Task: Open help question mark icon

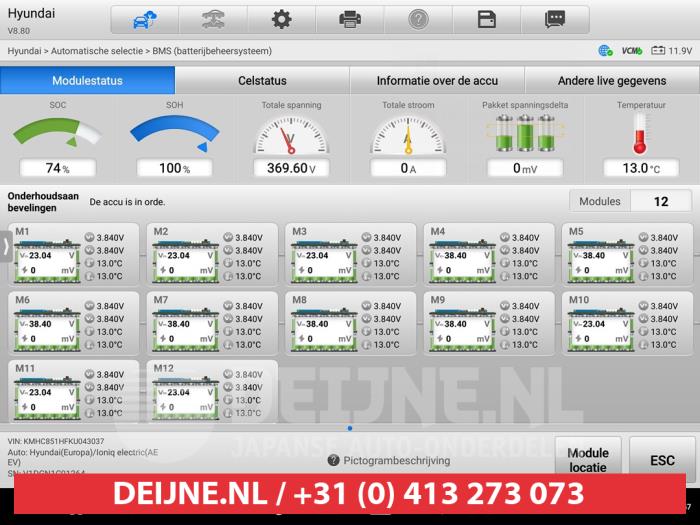Action: point(418,19)
